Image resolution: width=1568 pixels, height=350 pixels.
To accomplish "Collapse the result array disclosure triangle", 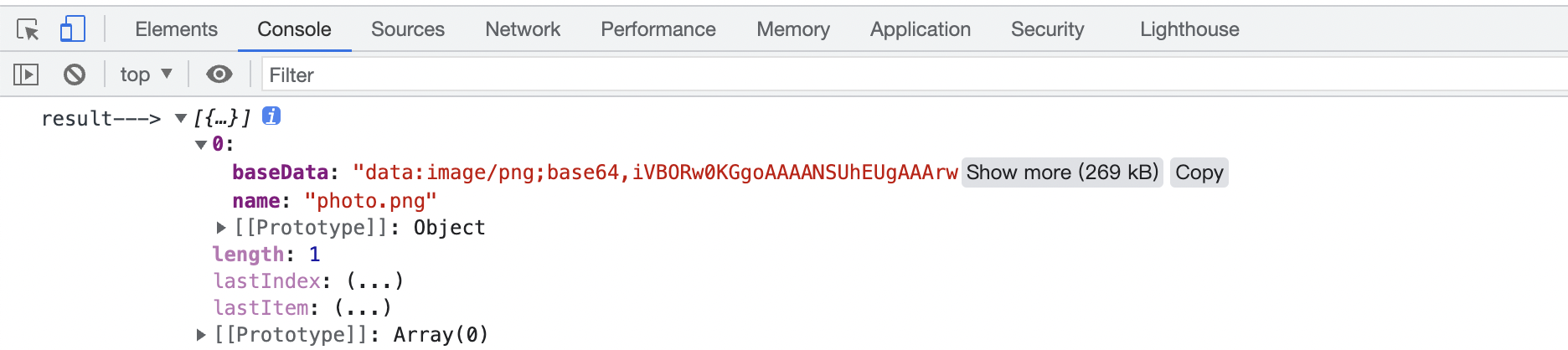I will [180, 118].
